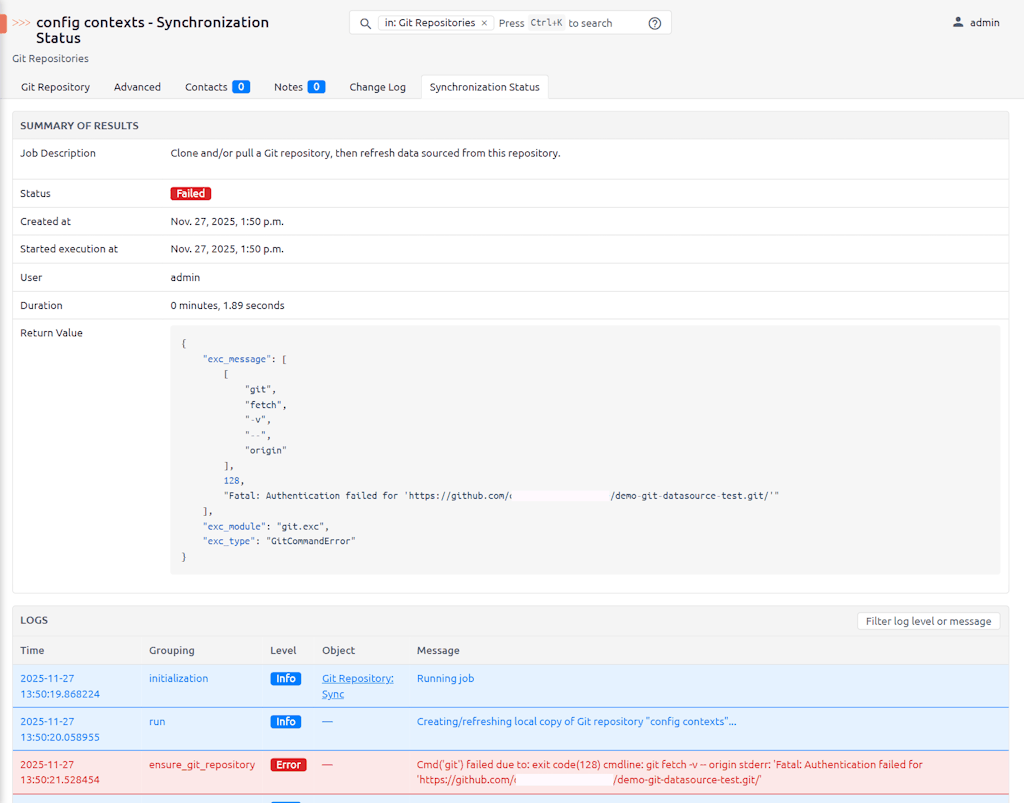1024x803 pixels.
Task: Select the Synchronization Status tab
Action: pyautogui.click(x=484, y=87)
